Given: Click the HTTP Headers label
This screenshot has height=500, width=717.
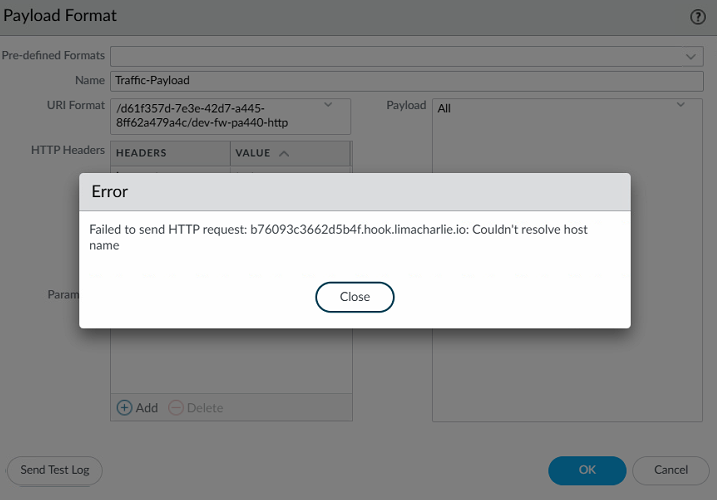Looking at the screenshot, I should (x=68, y=150).
